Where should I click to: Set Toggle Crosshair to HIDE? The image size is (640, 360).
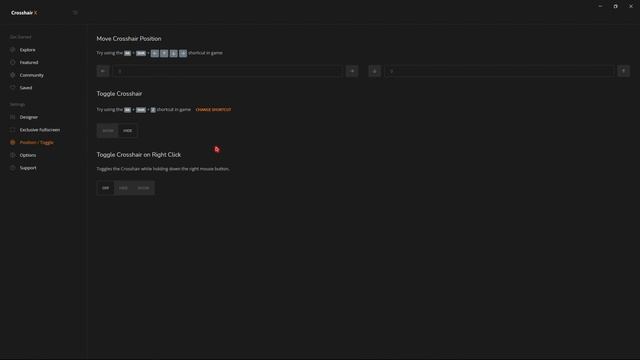click(128, 131)
